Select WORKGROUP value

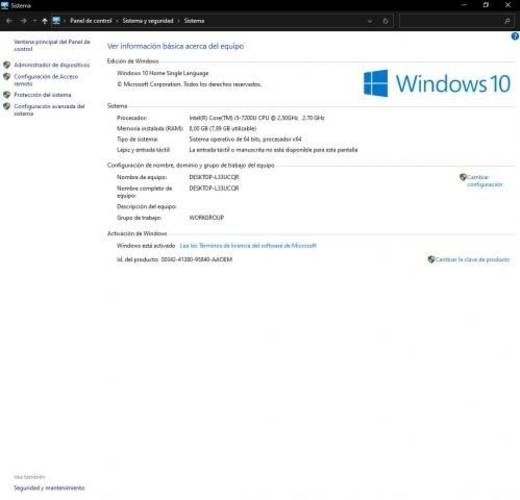point(206,218)
